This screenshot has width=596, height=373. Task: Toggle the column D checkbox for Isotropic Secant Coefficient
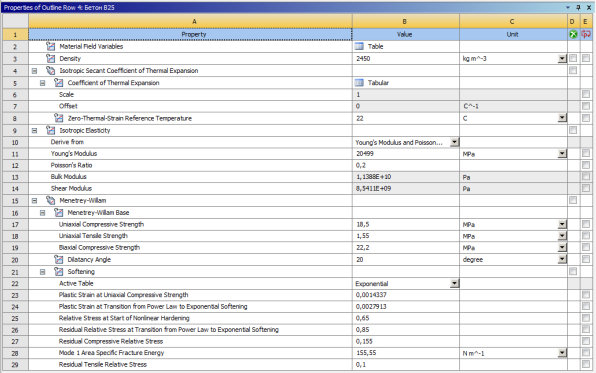click(573, 71)
